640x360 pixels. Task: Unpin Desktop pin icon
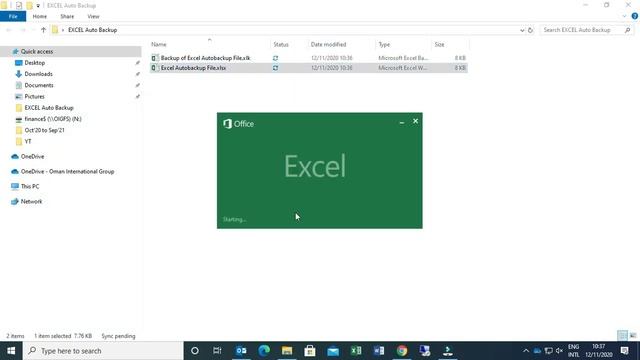[x=138, y=63]
